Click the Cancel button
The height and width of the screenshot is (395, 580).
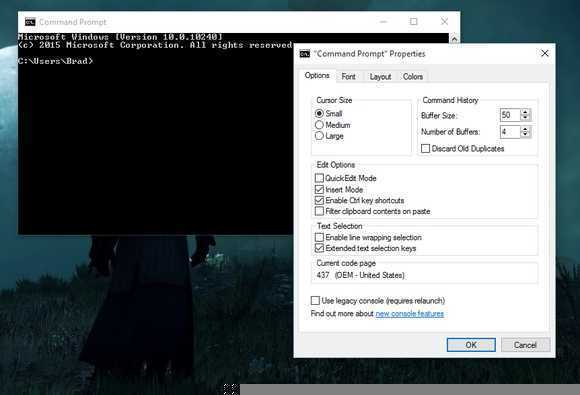click(525, 345)
